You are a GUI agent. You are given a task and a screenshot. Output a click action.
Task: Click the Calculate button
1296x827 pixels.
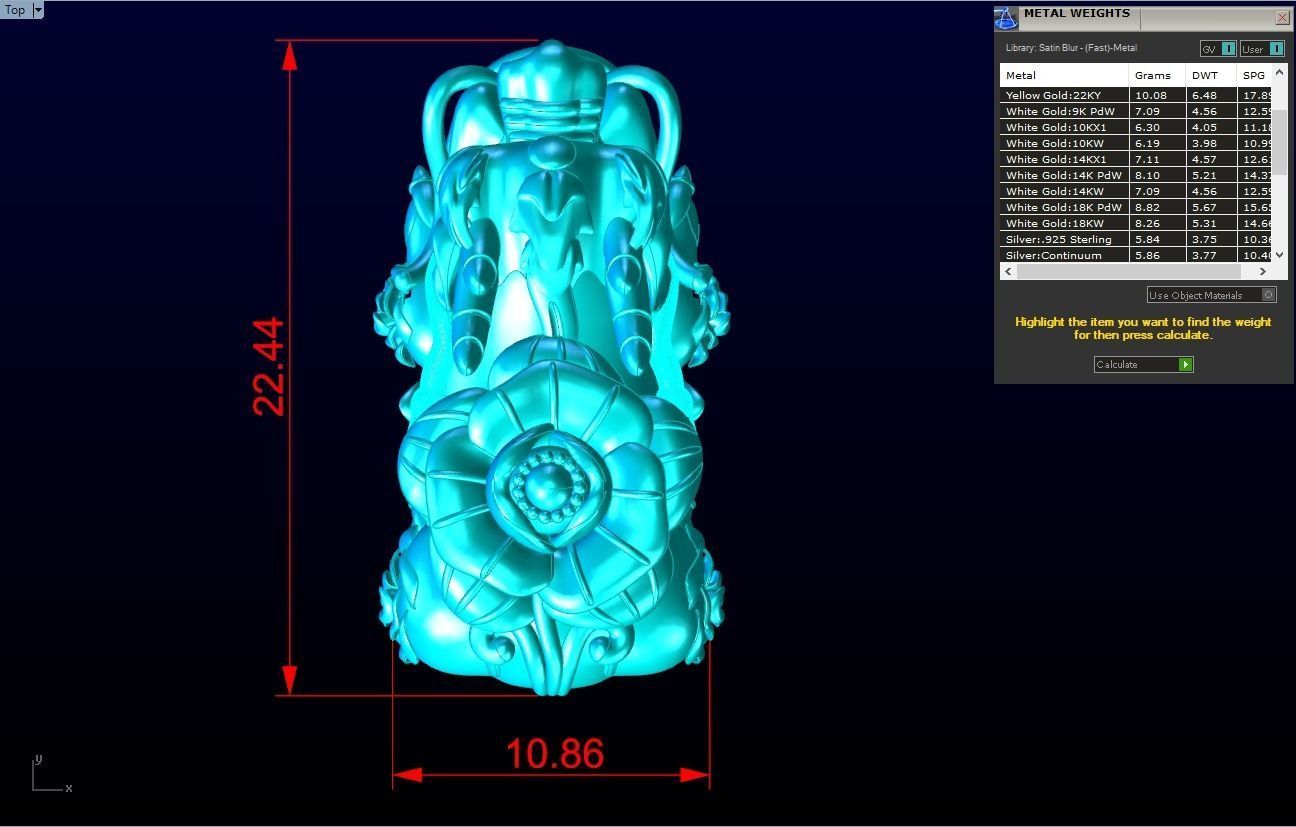[1144, 364]
